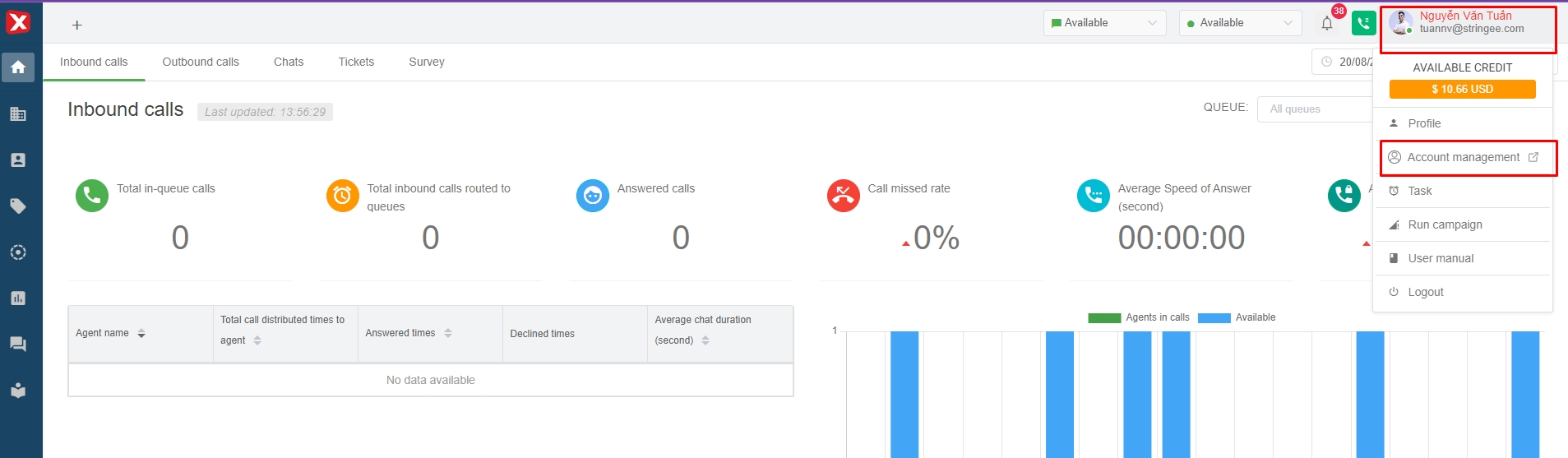Viewport: 1568px width, 458px height.
Task: Select Account management from user menu
Action: 1463,157
